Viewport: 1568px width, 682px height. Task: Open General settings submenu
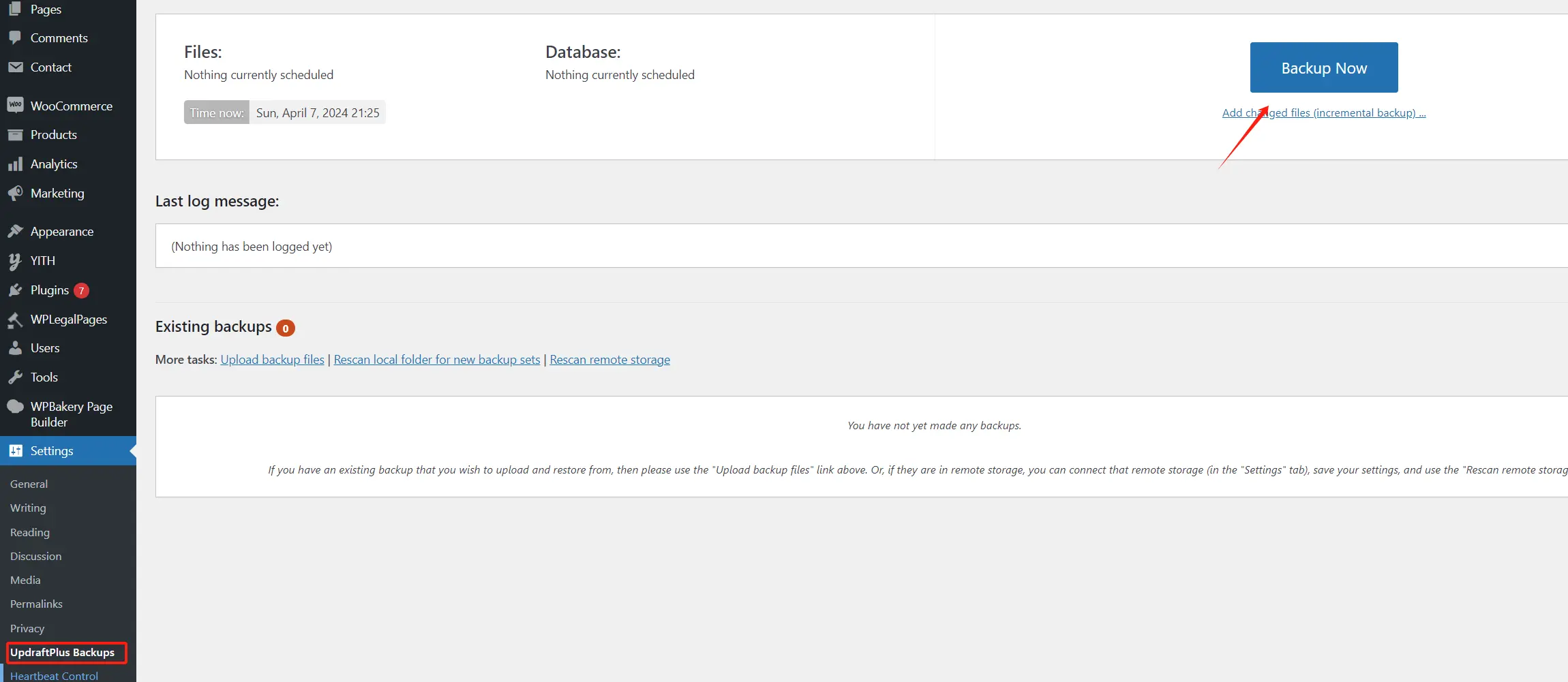pyautogui.click(x=29, y=484)
